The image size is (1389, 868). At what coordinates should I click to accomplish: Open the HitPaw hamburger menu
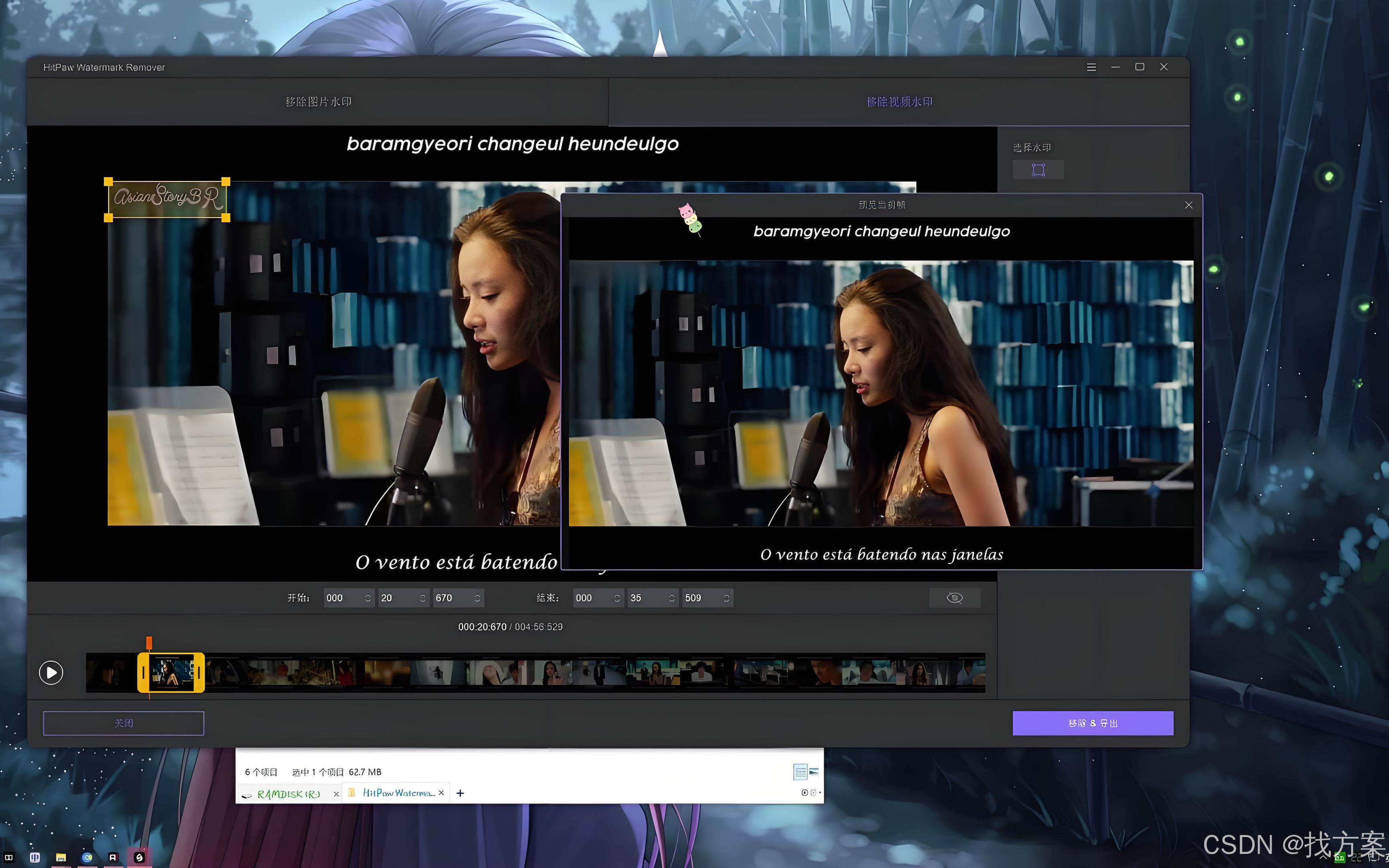click(1091, 67)
